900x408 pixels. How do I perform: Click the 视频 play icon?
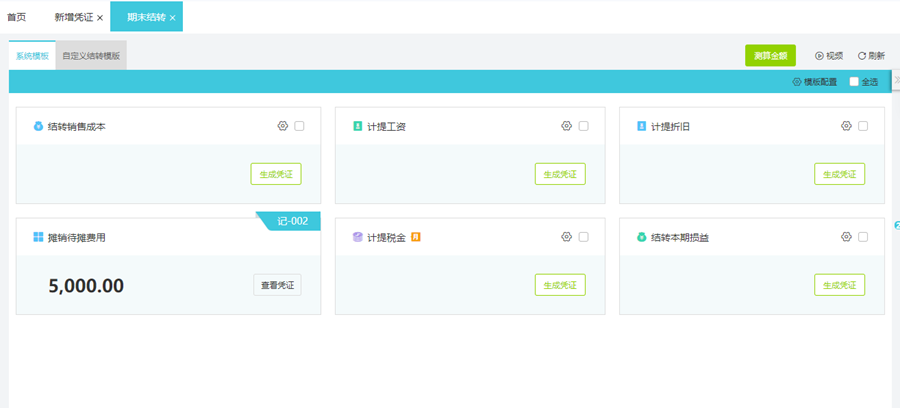point(819,56)
